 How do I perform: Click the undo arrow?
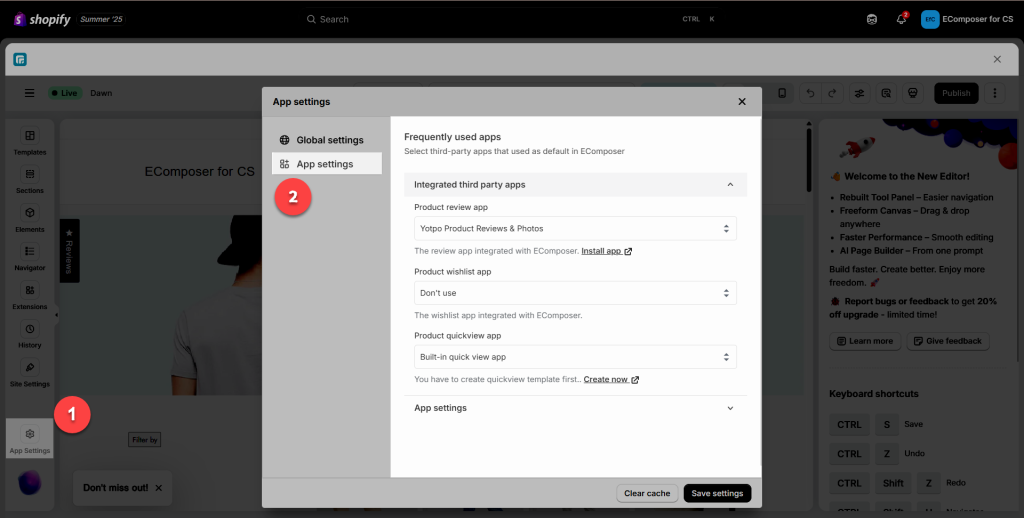click(x=810, y=93)
